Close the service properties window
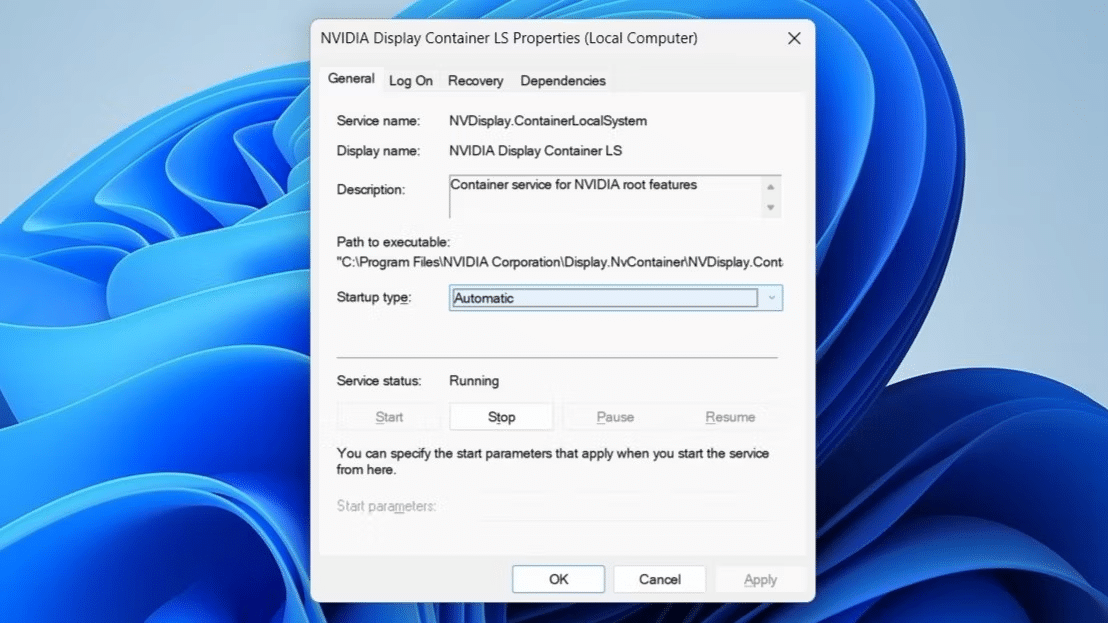The height and width of the screenshot is (623, 1108). tap(794, 38)
